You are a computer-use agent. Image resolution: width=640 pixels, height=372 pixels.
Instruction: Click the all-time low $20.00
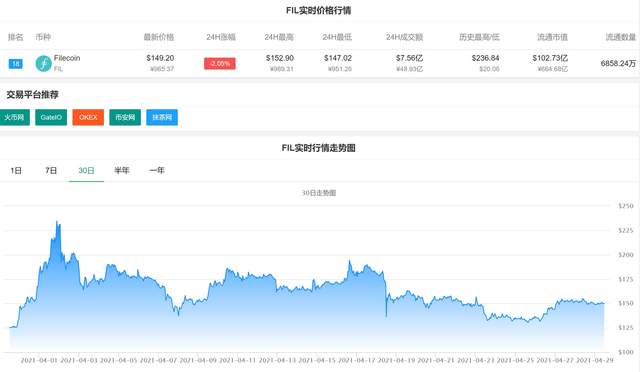pos(489,69)
